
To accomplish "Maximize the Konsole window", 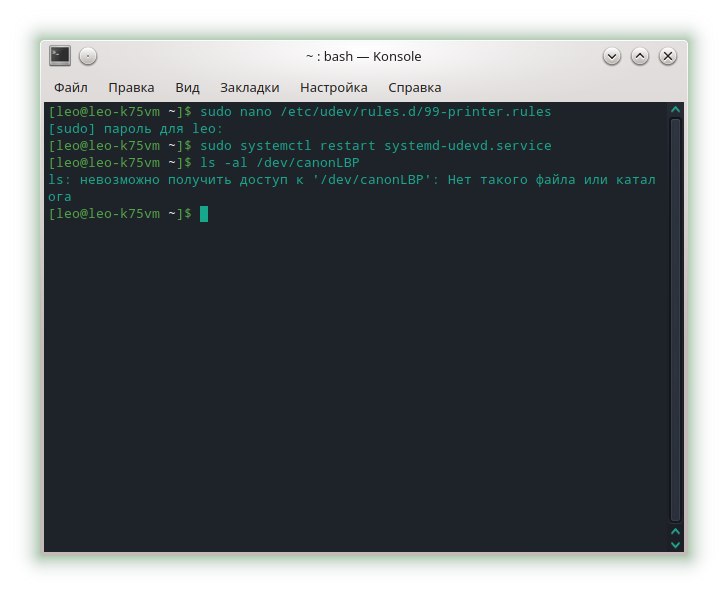I will click(639, 57).
